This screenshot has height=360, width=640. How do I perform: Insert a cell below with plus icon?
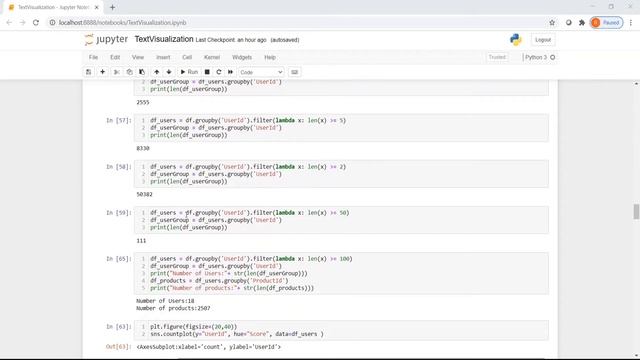[102, 72]
